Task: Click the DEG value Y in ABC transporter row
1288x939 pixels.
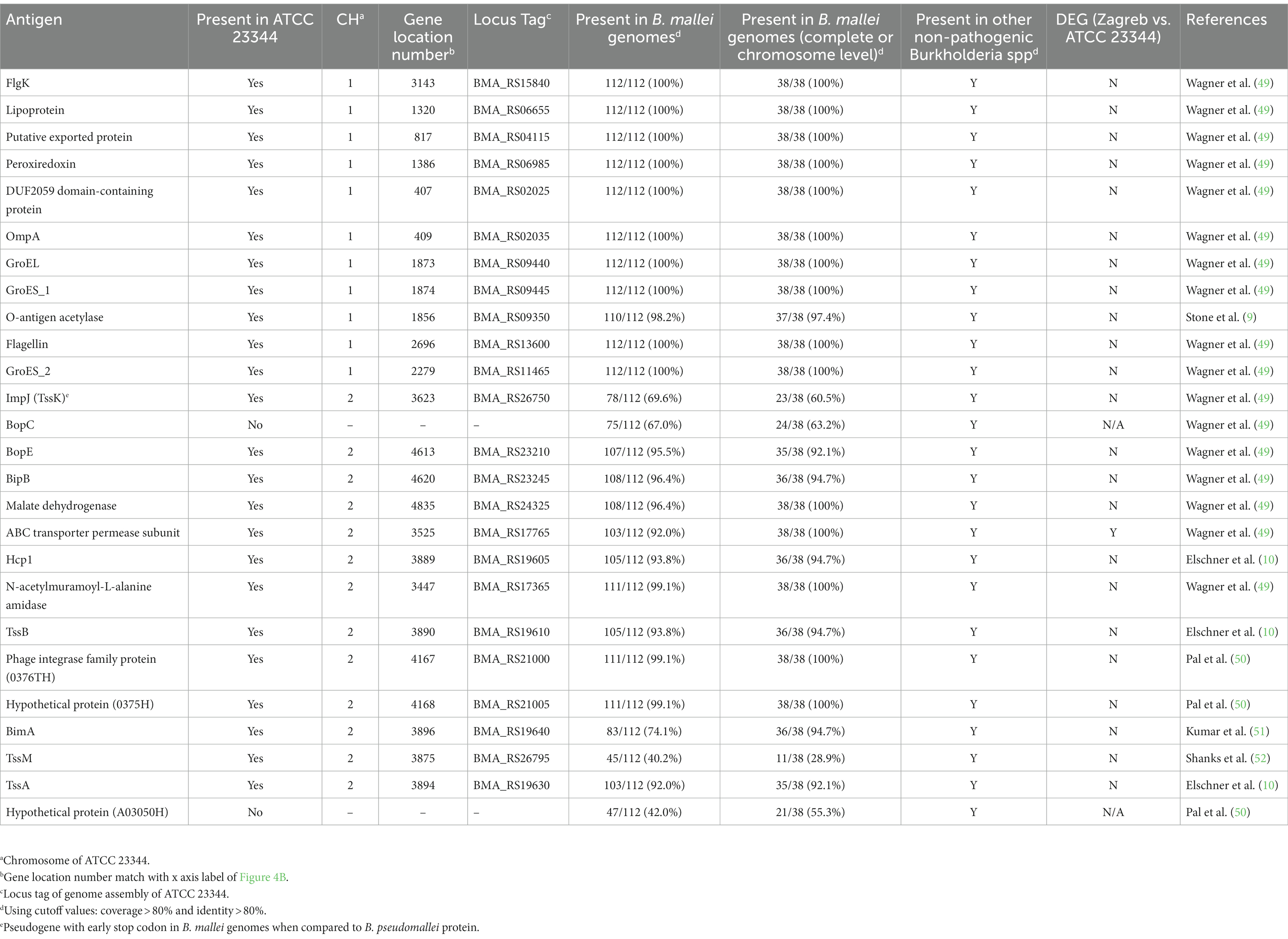Action: (1113, 533)
